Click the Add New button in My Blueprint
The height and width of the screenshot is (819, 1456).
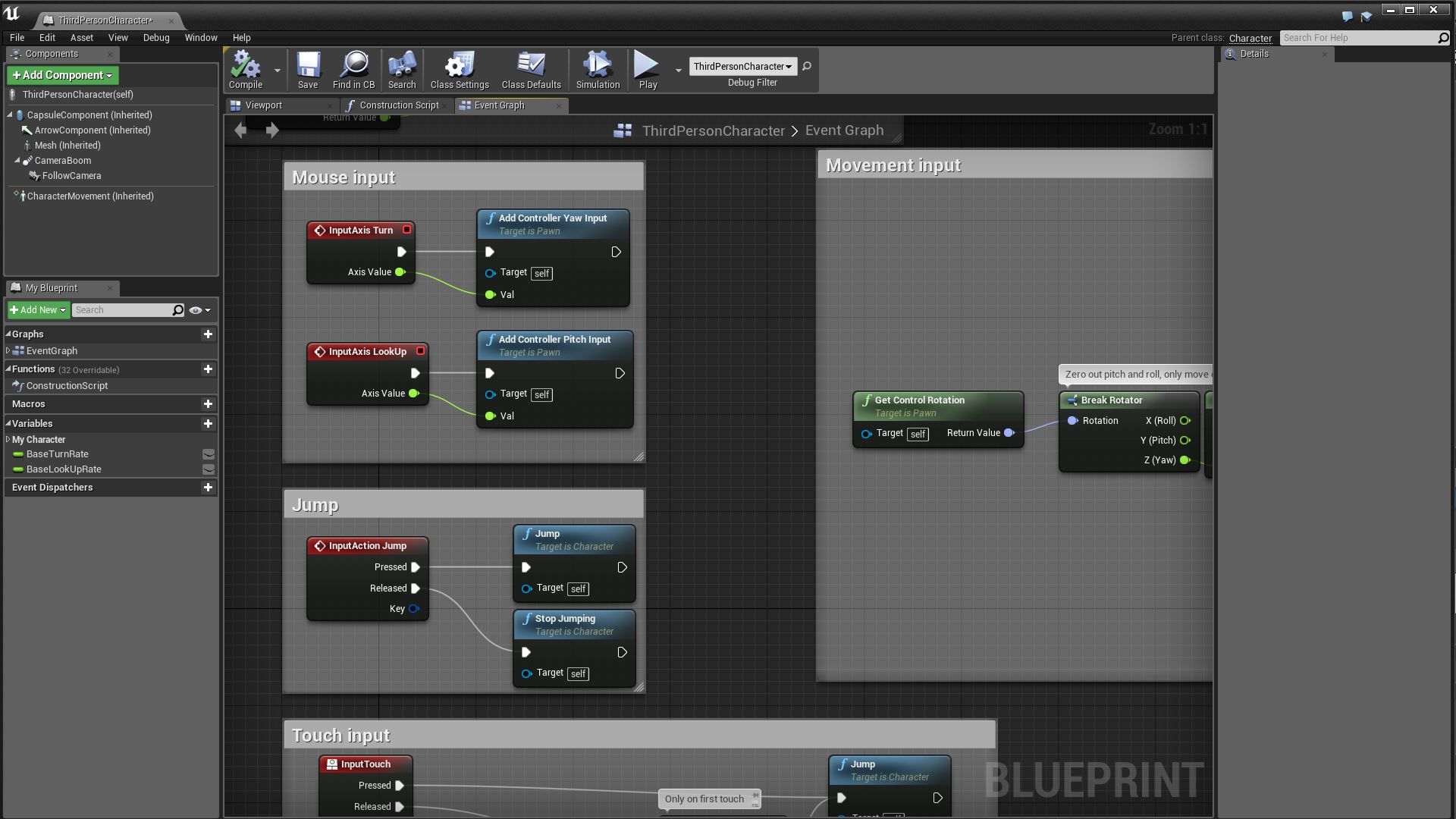(36, 310)
